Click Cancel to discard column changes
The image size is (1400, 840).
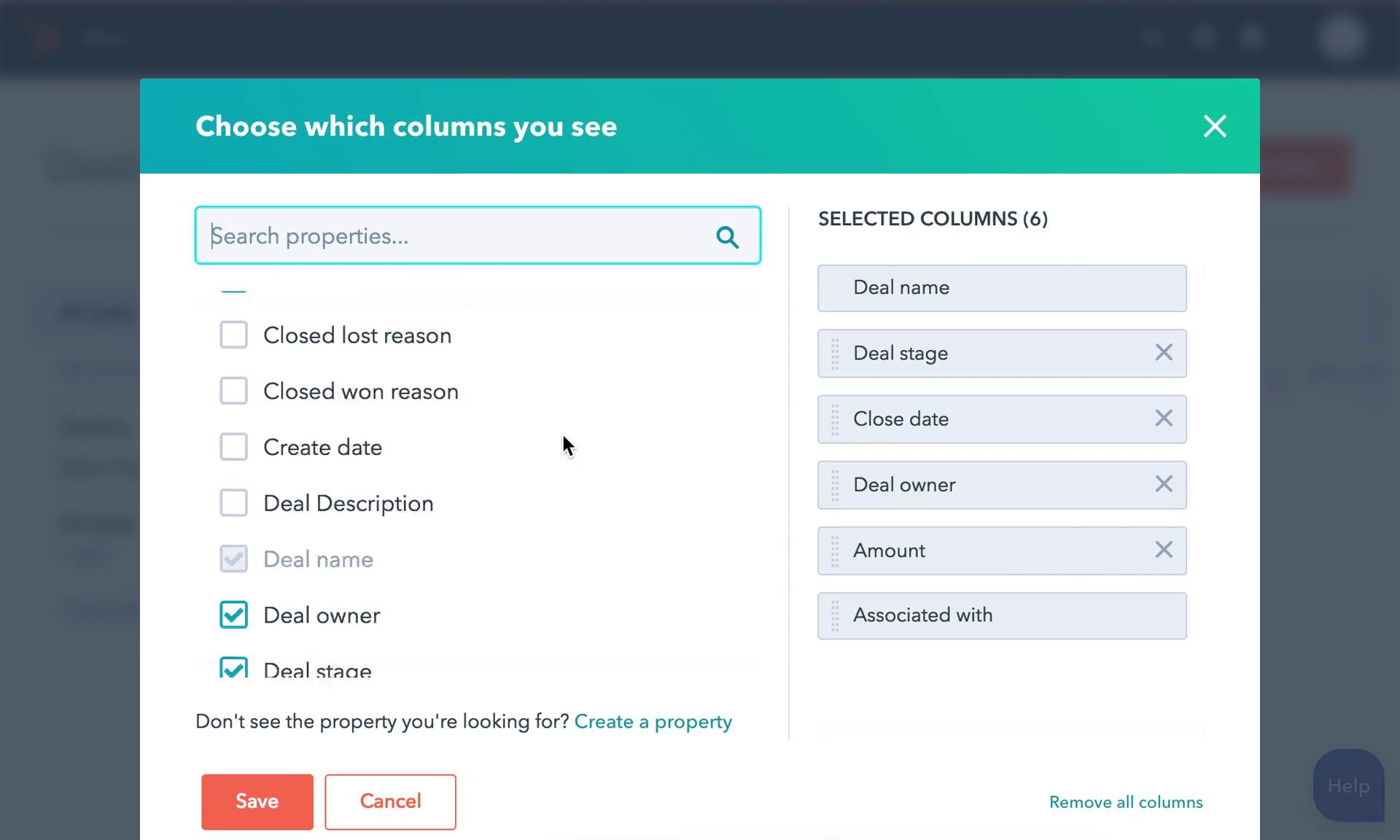[390, 801]
